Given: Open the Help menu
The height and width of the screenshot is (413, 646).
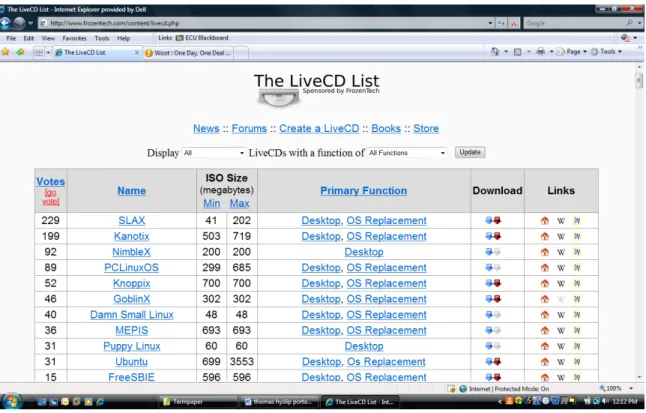Looking at the screenshot, I should (124, 38).
